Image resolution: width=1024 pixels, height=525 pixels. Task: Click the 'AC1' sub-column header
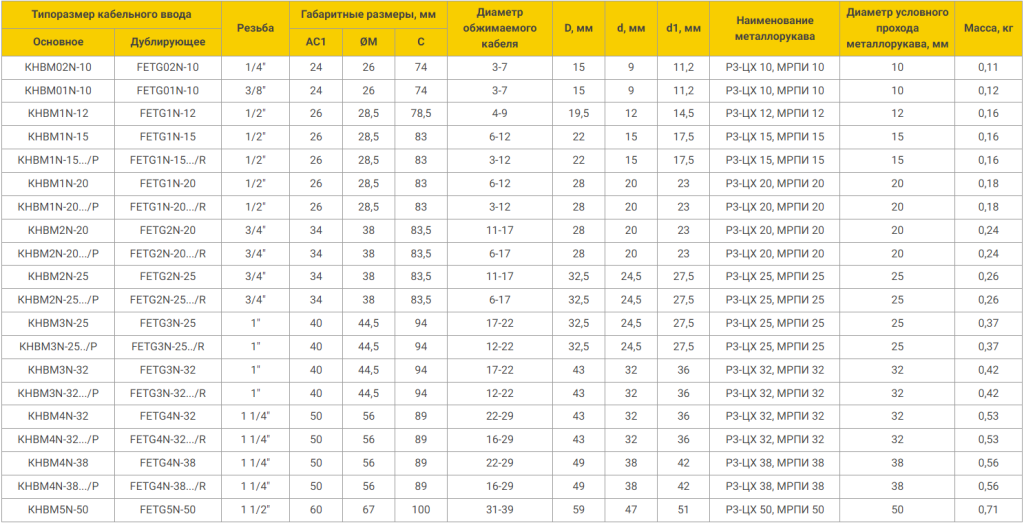click(x=316, y=42)
